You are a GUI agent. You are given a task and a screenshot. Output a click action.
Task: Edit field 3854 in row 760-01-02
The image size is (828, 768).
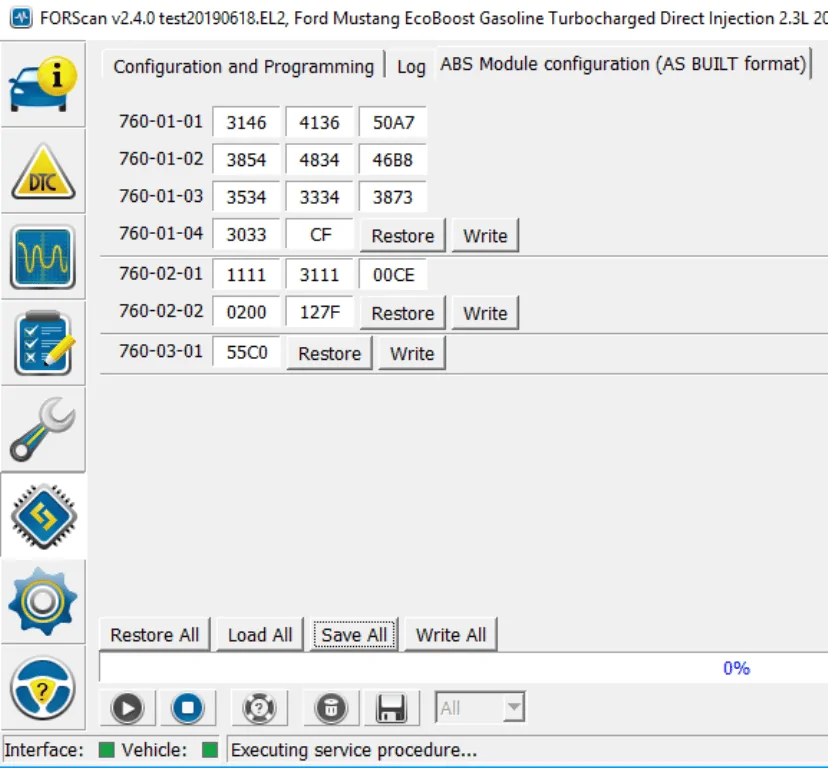246,160
